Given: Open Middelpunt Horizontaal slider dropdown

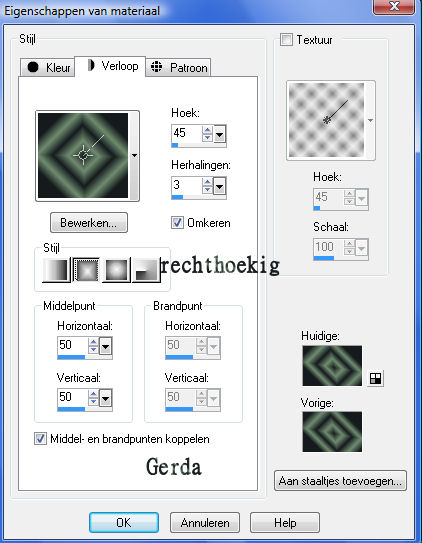Looking at the screenshot, I should click(106, 346).
